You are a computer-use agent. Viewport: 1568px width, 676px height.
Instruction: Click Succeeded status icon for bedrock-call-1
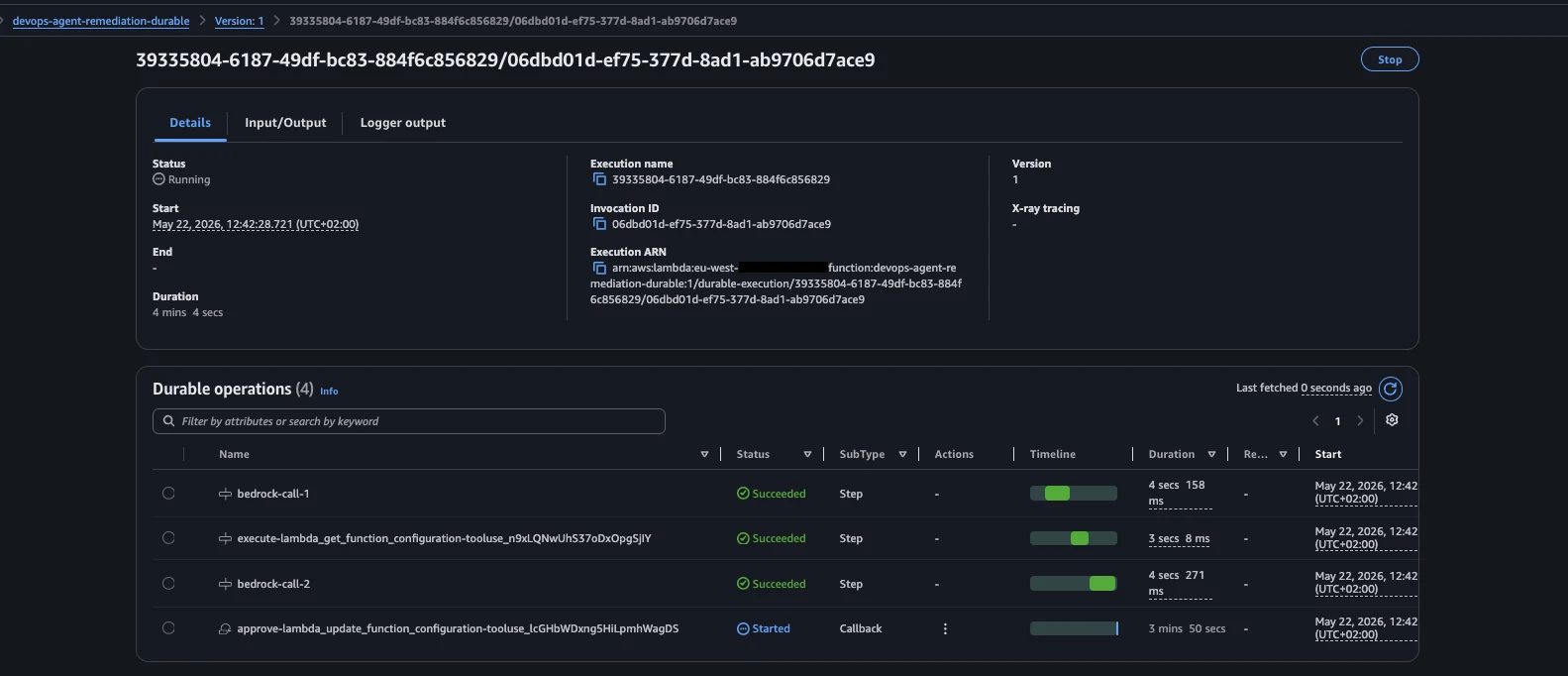coord(743,494)
